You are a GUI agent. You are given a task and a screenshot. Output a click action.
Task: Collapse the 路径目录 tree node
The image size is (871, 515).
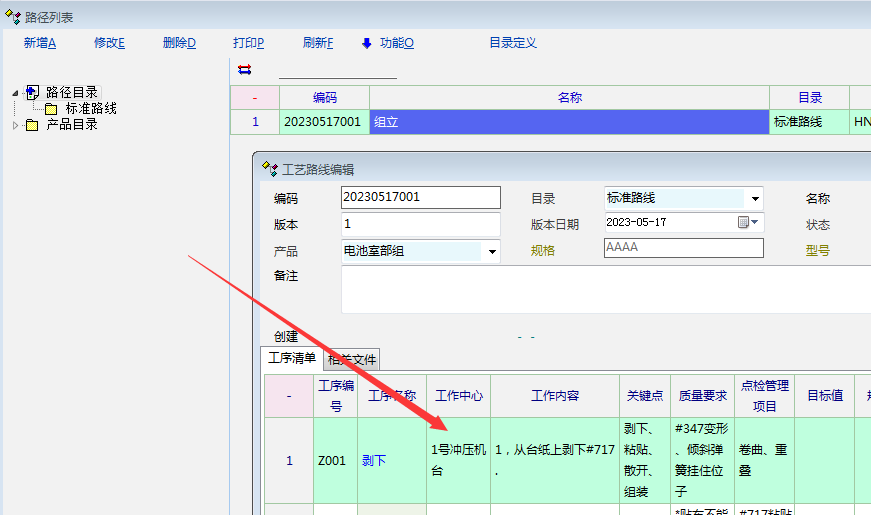[x=15, y=92]
